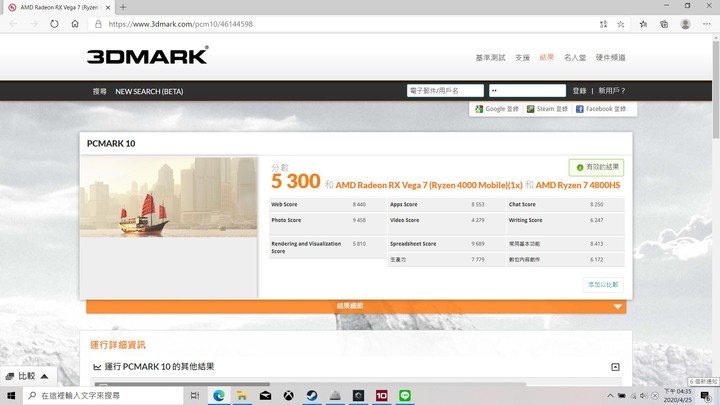The height and width of the screenshot is (405, 720).
Task: Click the 有效的結果 badge
Action: [x=596, y=167]
